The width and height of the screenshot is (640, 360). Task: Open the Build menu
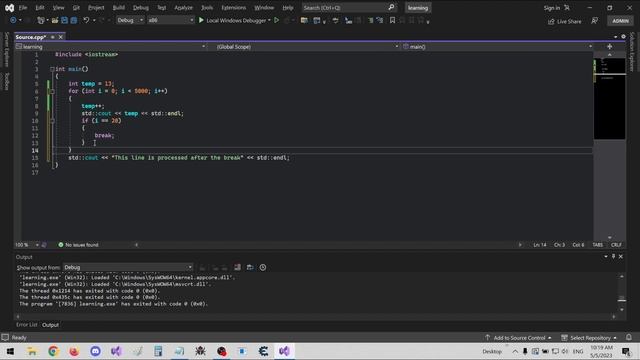(x=119, y=7)
